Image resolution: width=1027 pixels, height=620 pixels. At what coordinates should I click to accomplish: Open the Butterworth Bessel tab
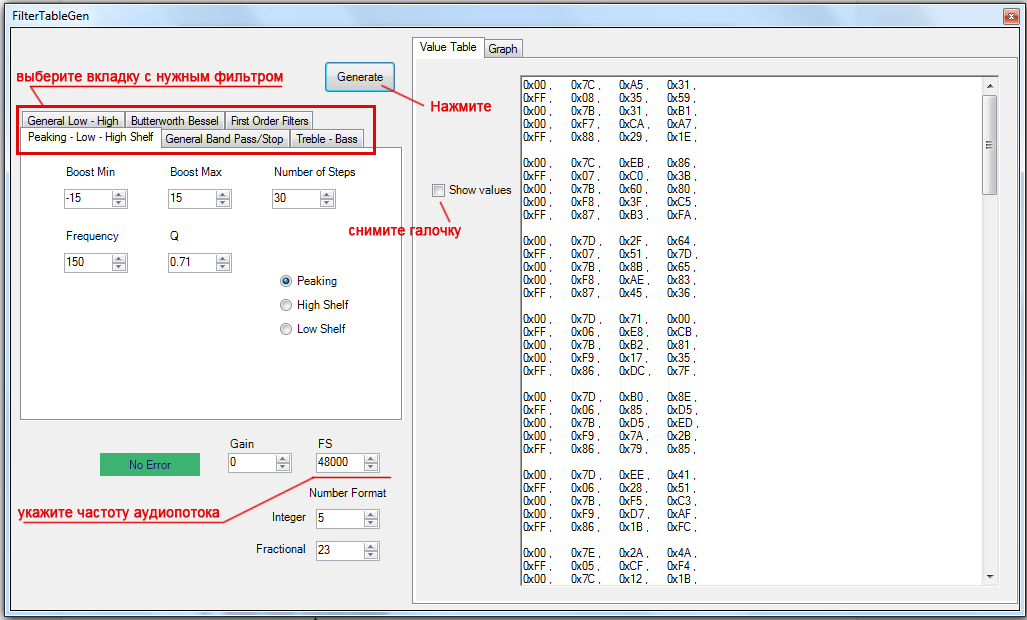tap(174, 121)
